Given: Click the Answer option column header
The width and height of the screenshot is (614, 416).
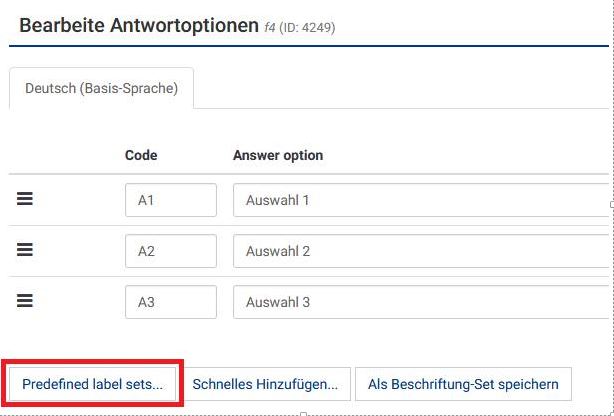Looking at the screenshot, I should click(278, 155).
